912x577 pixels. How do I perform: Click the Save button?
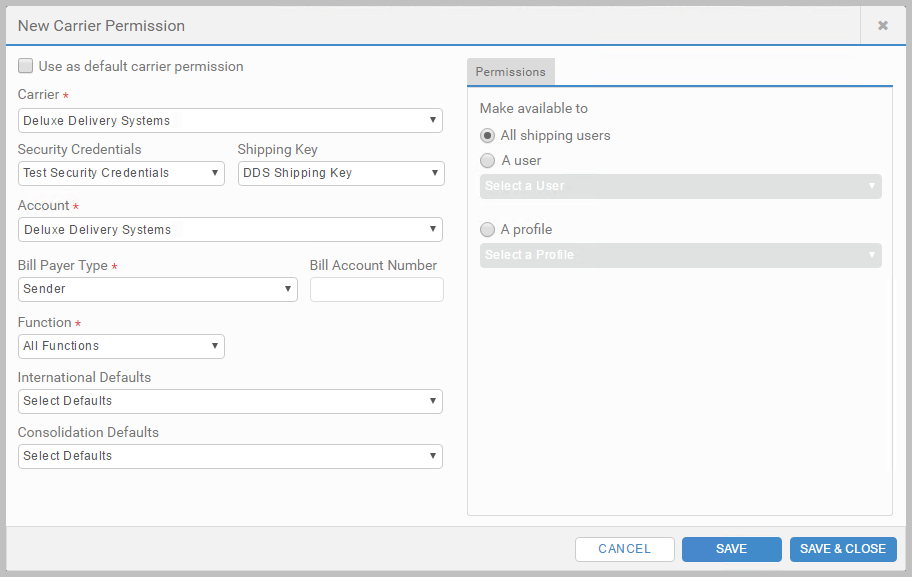click(x=732, y=549)
